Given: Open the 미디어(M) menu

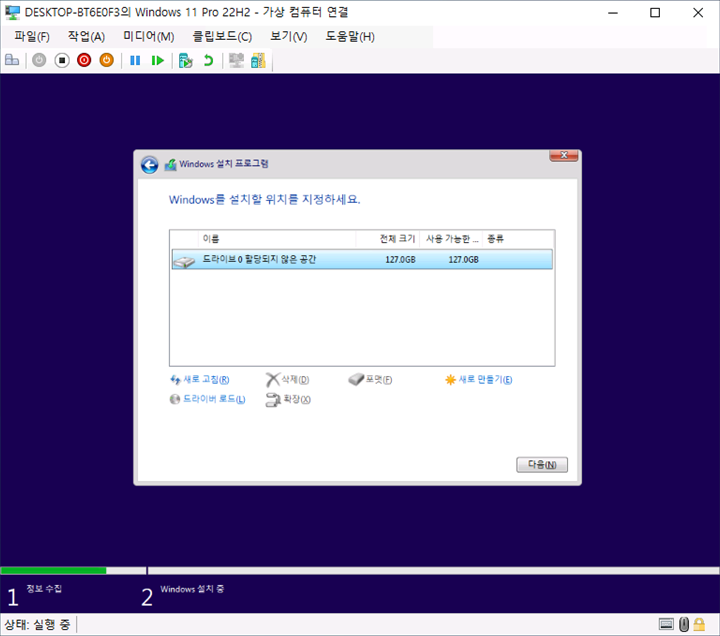Looking at the screenshot, I should (x=148, y=36).
